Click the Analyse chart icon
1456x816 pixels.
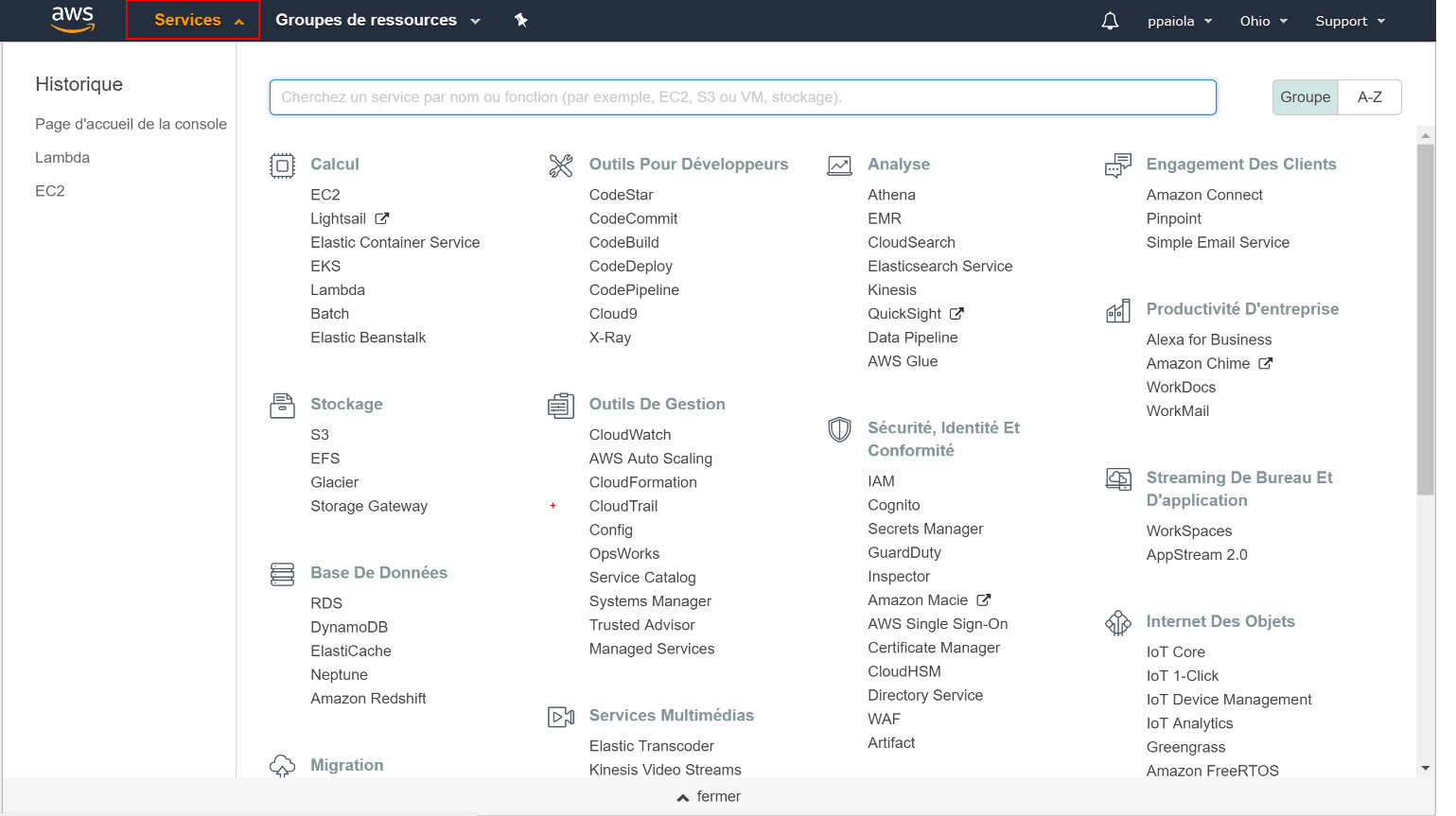point(839,165)
